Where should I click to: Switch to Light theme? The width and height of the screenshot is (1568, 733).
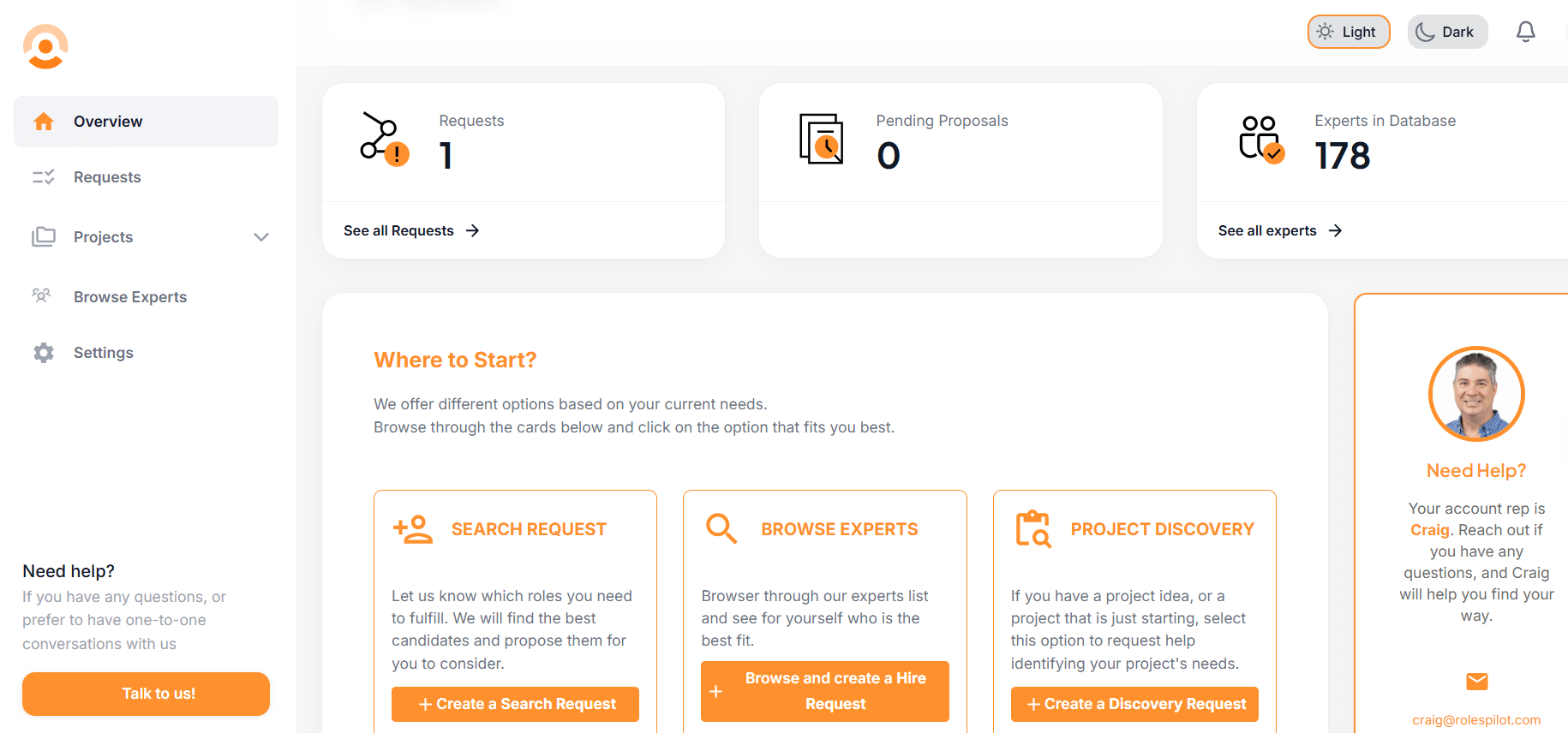pyautogui.click(x=1348, y=32)
